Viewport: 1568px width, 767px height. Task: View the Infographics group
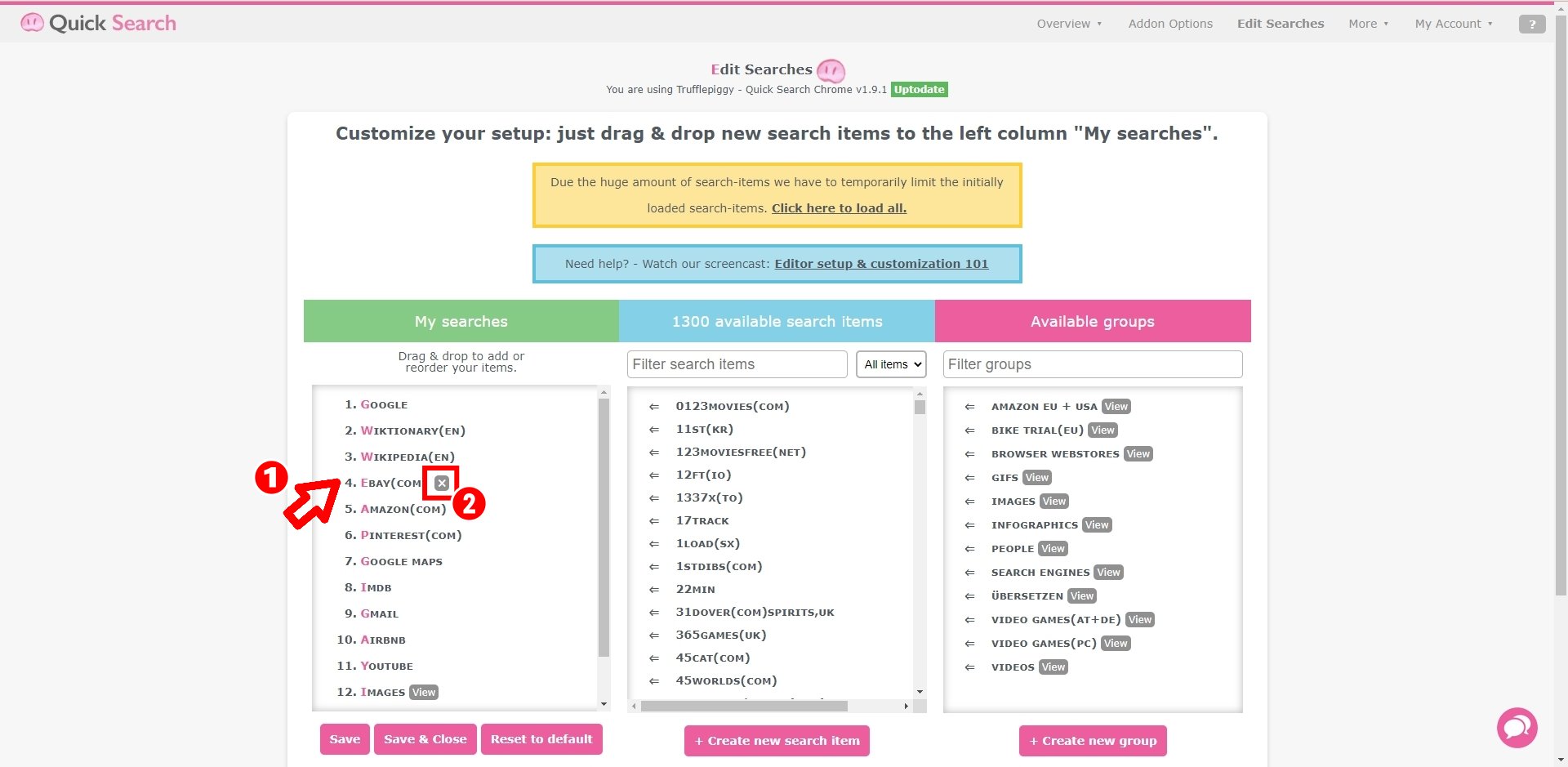1097,524
